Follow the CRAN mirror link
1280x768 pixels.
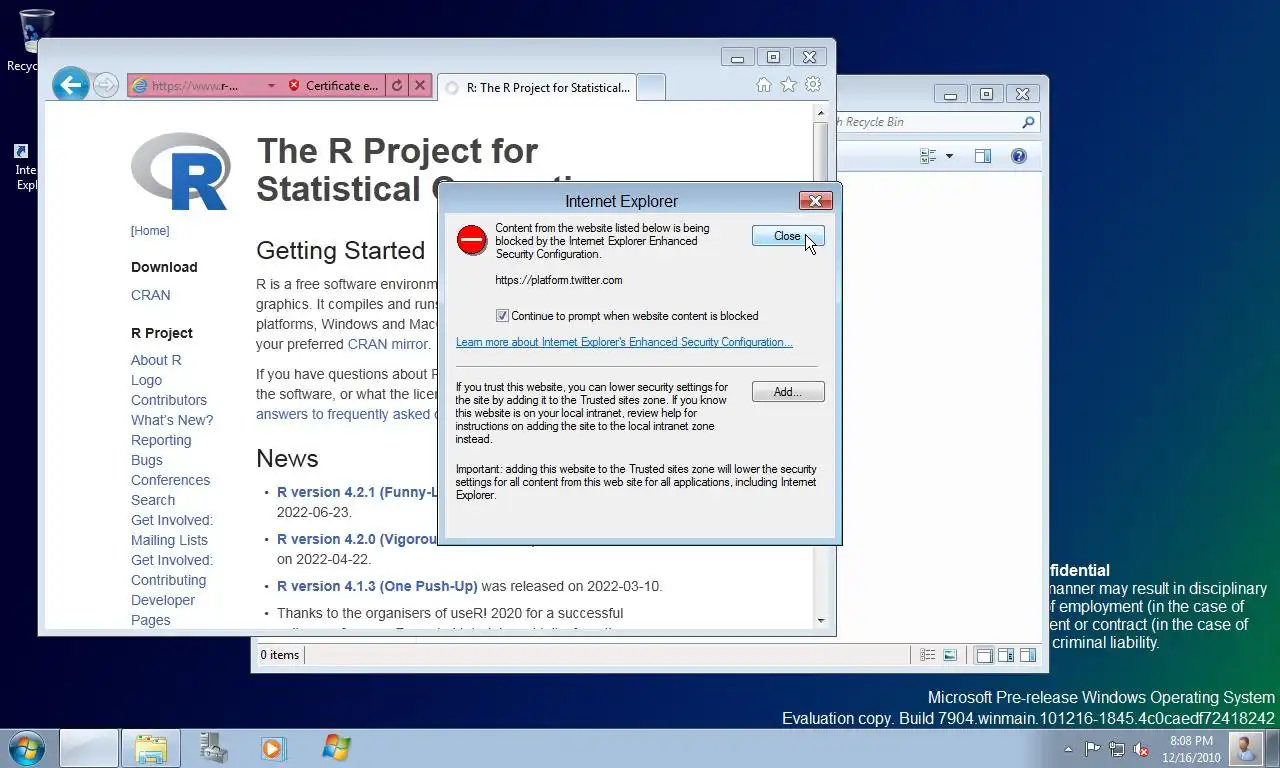coord(388,344)
